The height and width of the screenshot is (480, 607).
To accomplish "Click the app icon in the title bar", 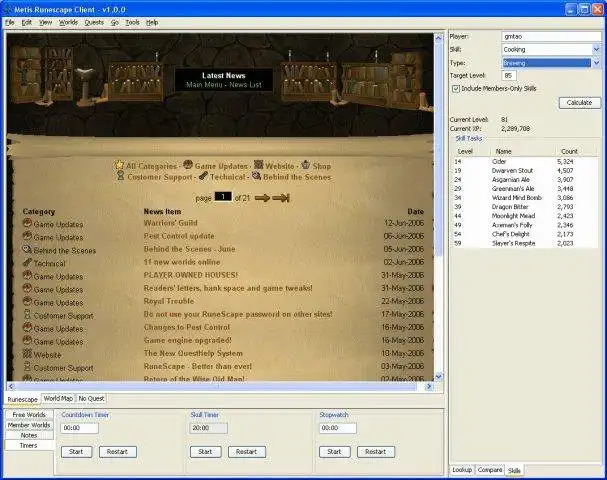I will coord(7,9).
